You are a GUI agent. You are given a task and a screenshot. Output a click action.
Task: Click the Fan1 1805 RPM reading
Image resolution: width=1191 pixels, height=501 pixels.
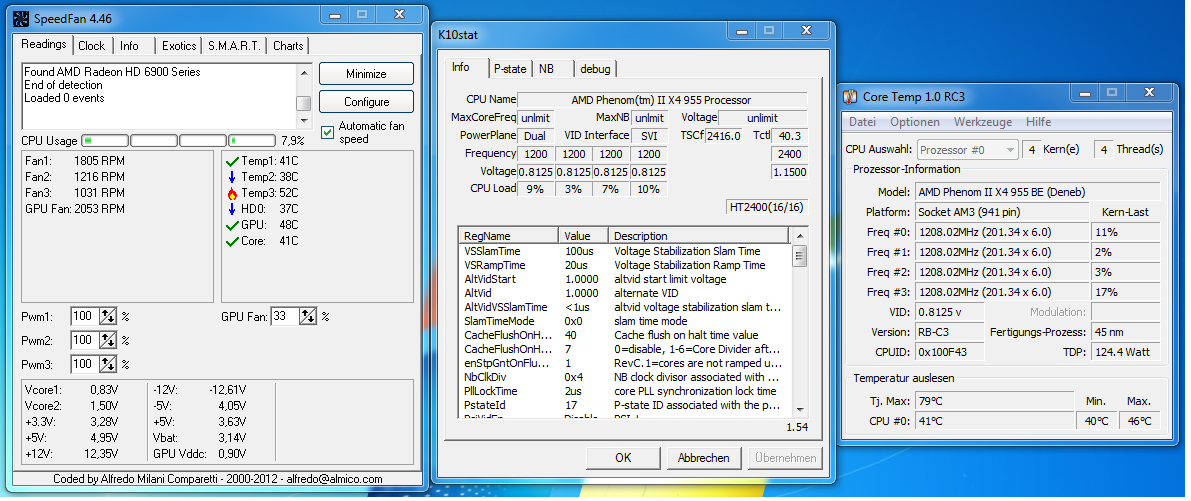[74, 161]
